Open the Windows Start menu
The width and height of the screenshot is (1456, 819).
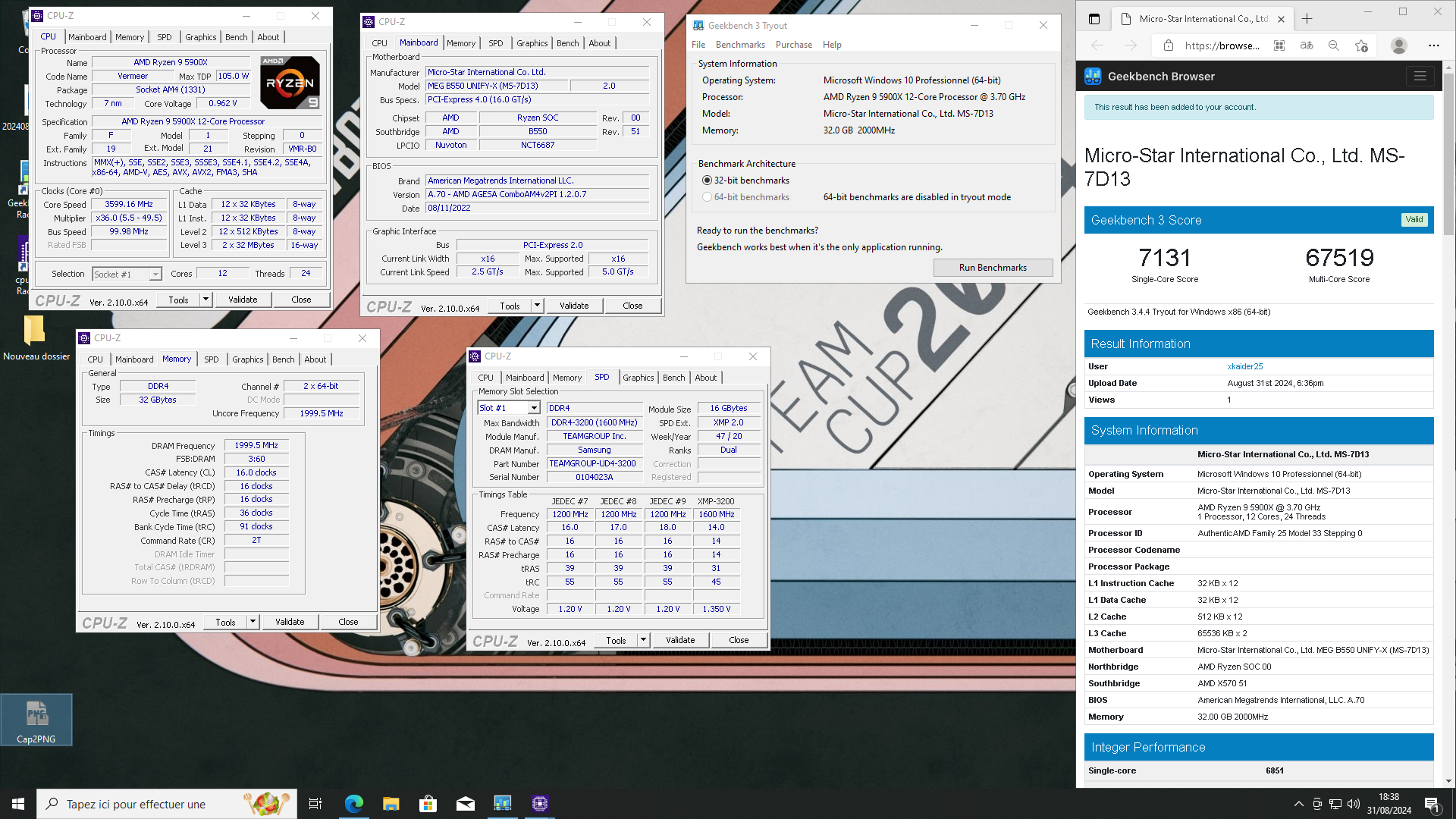[18, 804]
